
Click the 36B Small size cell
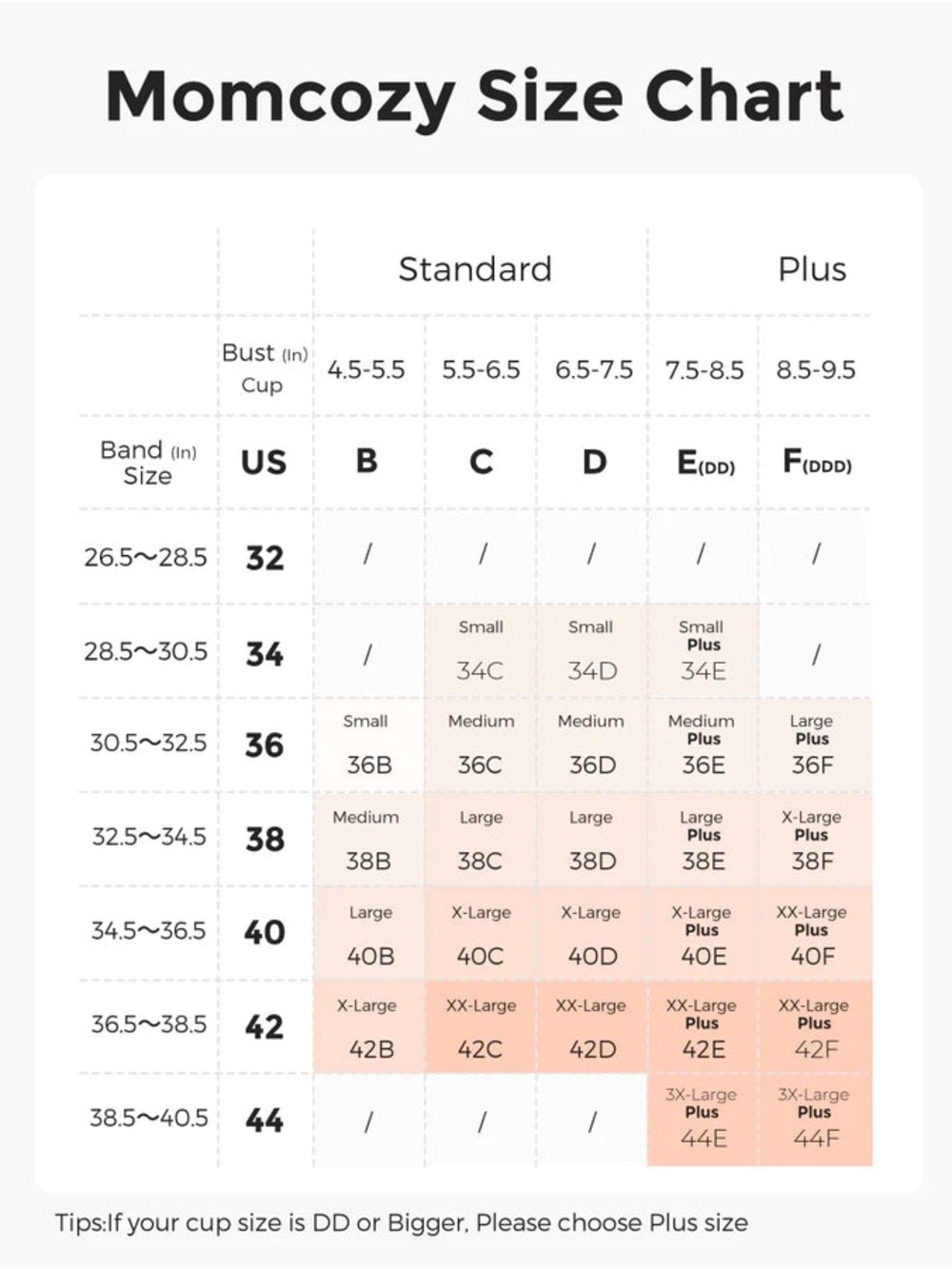pos(368,744)
